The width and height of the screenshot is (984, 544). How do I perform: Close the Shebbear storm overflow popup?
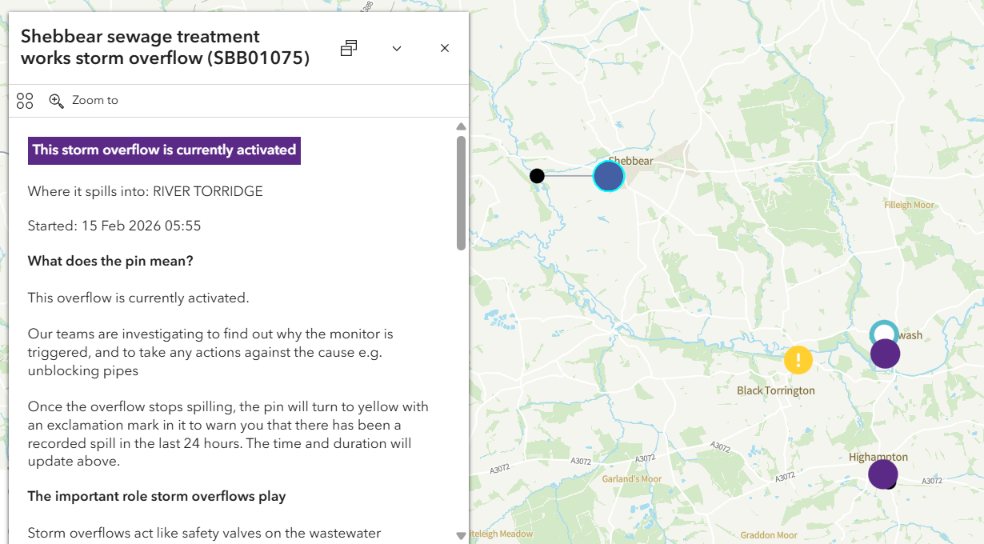445,48
